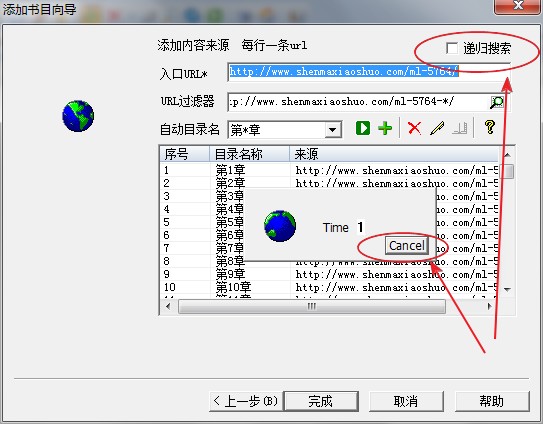Click the green plus add icon
543x424 pixels.
click(385, 128)
